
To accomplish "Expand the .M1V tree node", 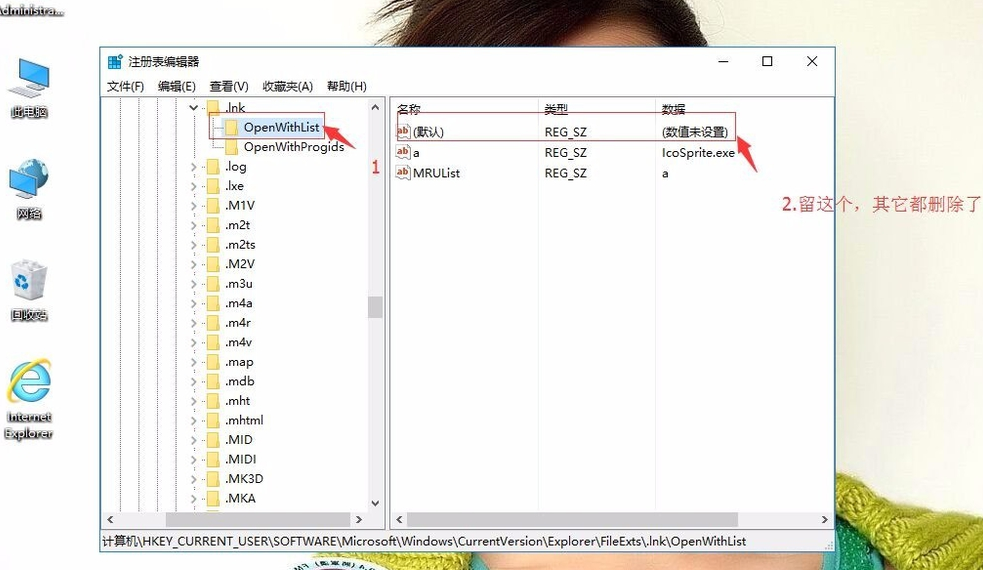I will click(x=194, y=205).
